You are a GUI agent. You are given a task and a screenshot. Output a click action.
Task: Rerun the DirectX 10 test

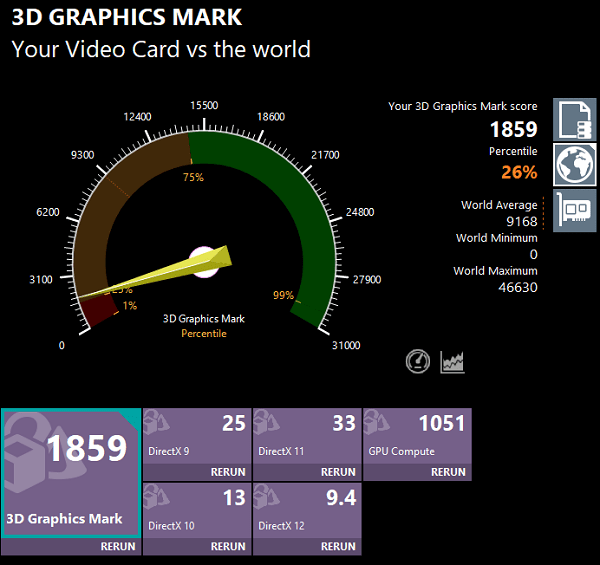228,546
